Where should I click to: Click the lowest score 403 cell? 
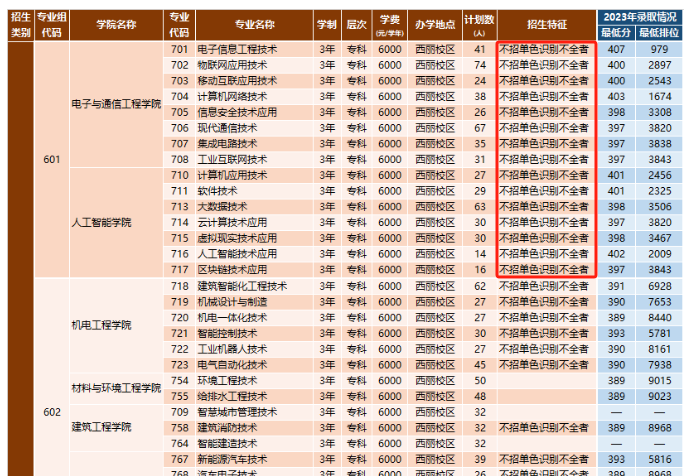point(616,97)
